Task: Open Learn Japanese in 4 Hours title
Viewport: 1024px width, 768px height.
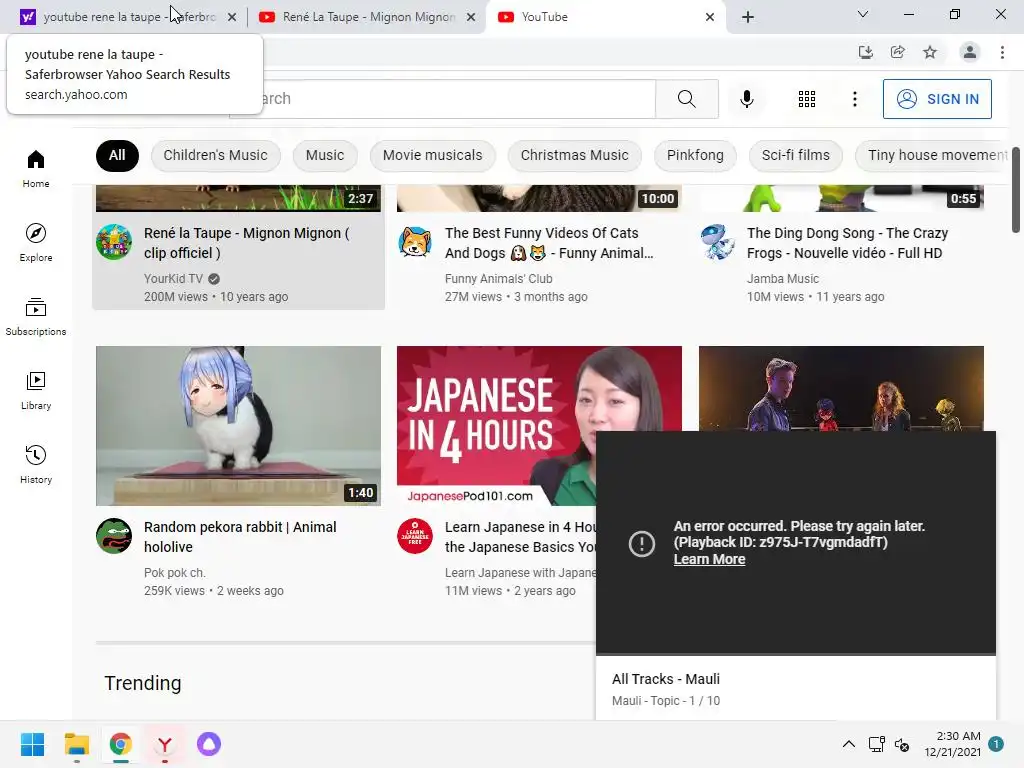Action: coord(520,537)
